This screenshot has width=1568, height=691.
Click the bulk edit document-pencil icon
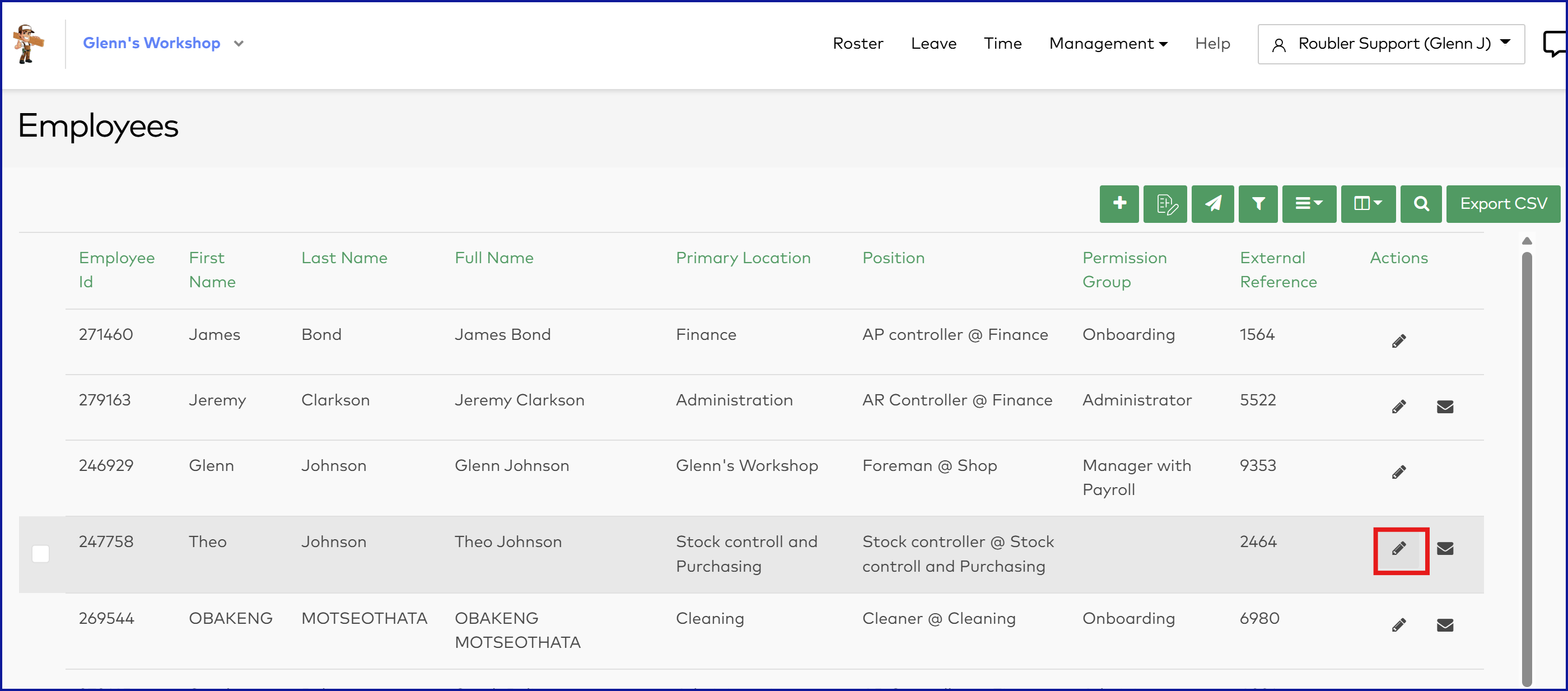point(1165,203)
